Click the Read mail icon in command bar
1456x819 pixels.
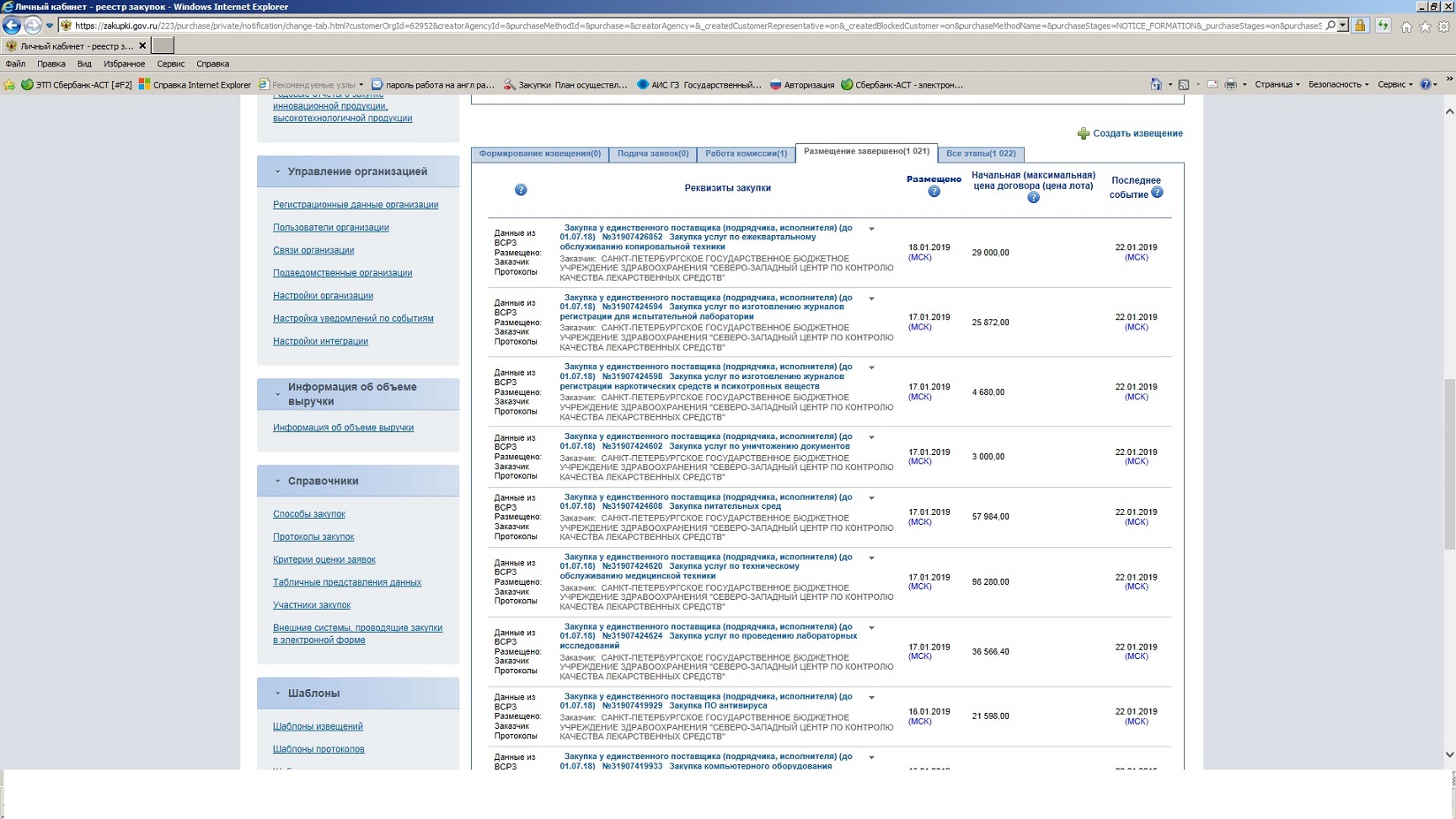(1212, 84)
